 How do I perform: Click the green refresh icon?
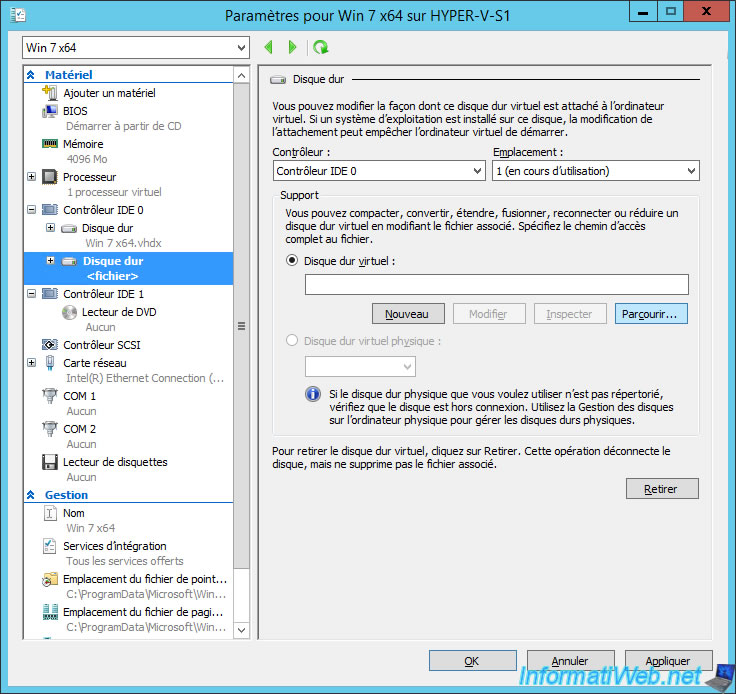coord(321,47)
